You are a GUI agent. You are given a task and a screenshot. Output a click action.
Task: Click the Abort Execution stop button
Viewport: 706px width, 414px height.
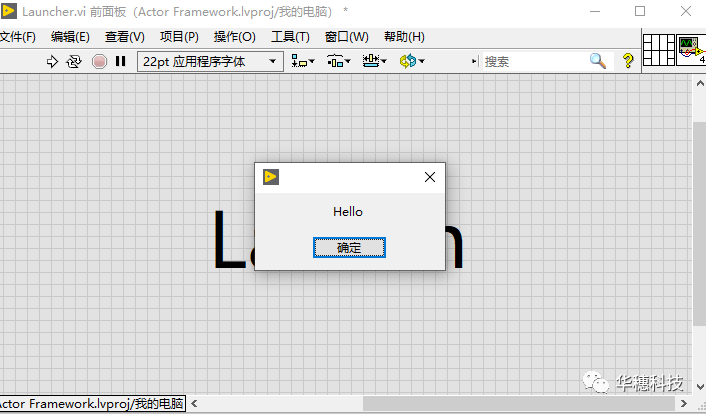[100, 61]
